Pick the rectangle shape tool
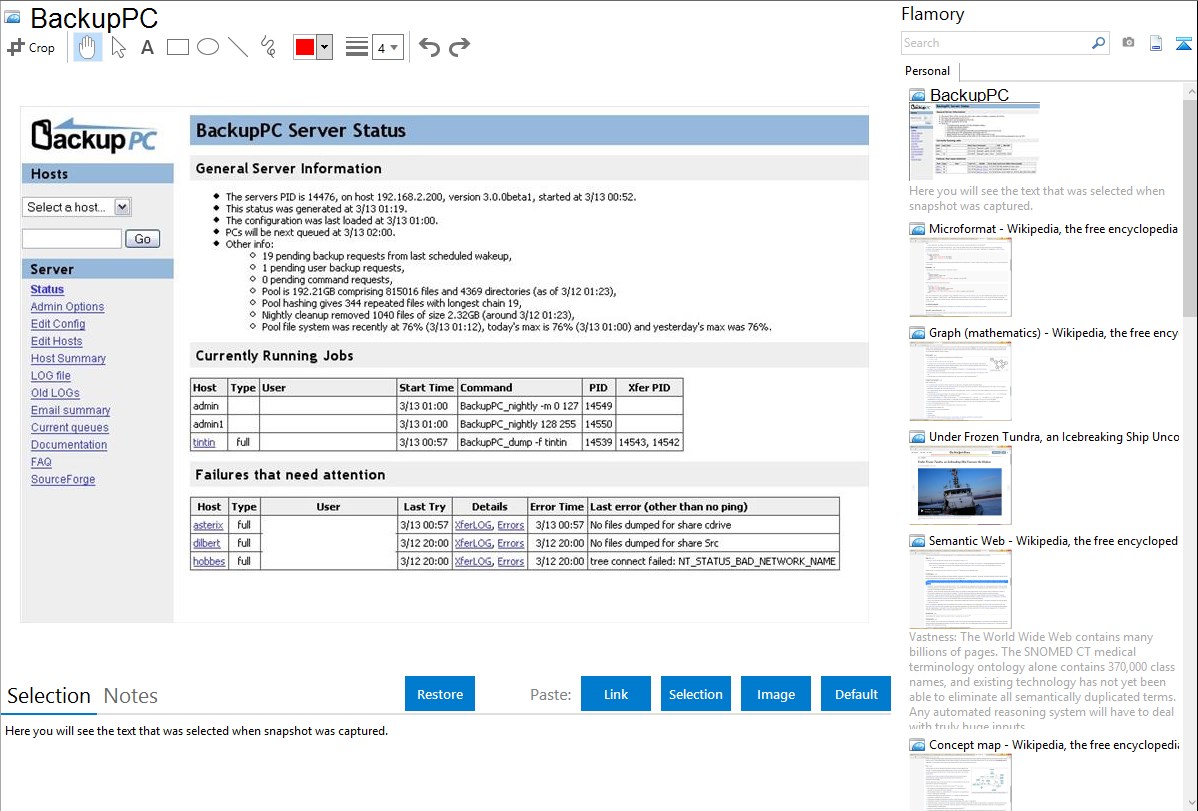The width and height of the screenshot is (1198, 811). (177, 47)
